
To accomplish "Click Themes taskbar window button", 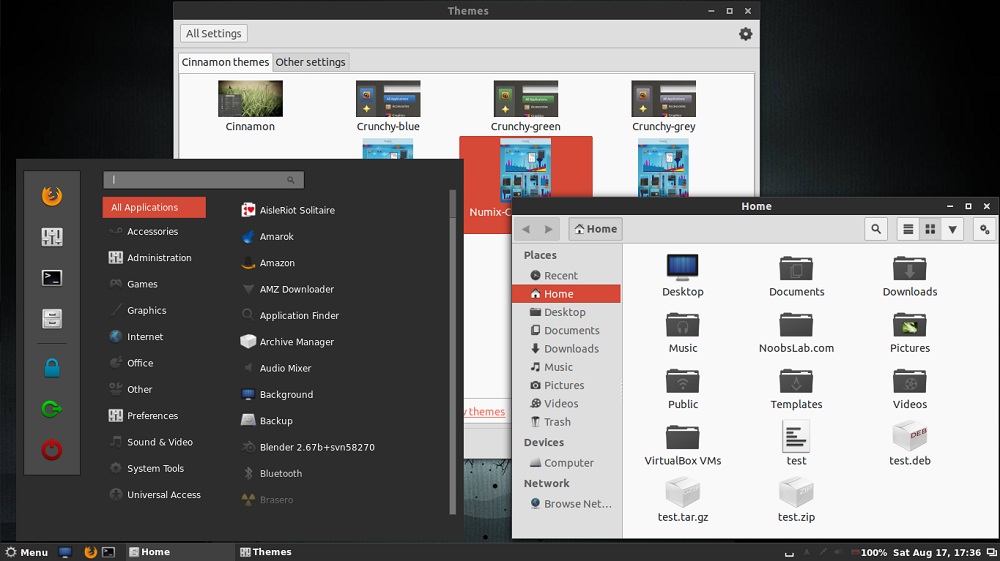I will tap(266, 552).
